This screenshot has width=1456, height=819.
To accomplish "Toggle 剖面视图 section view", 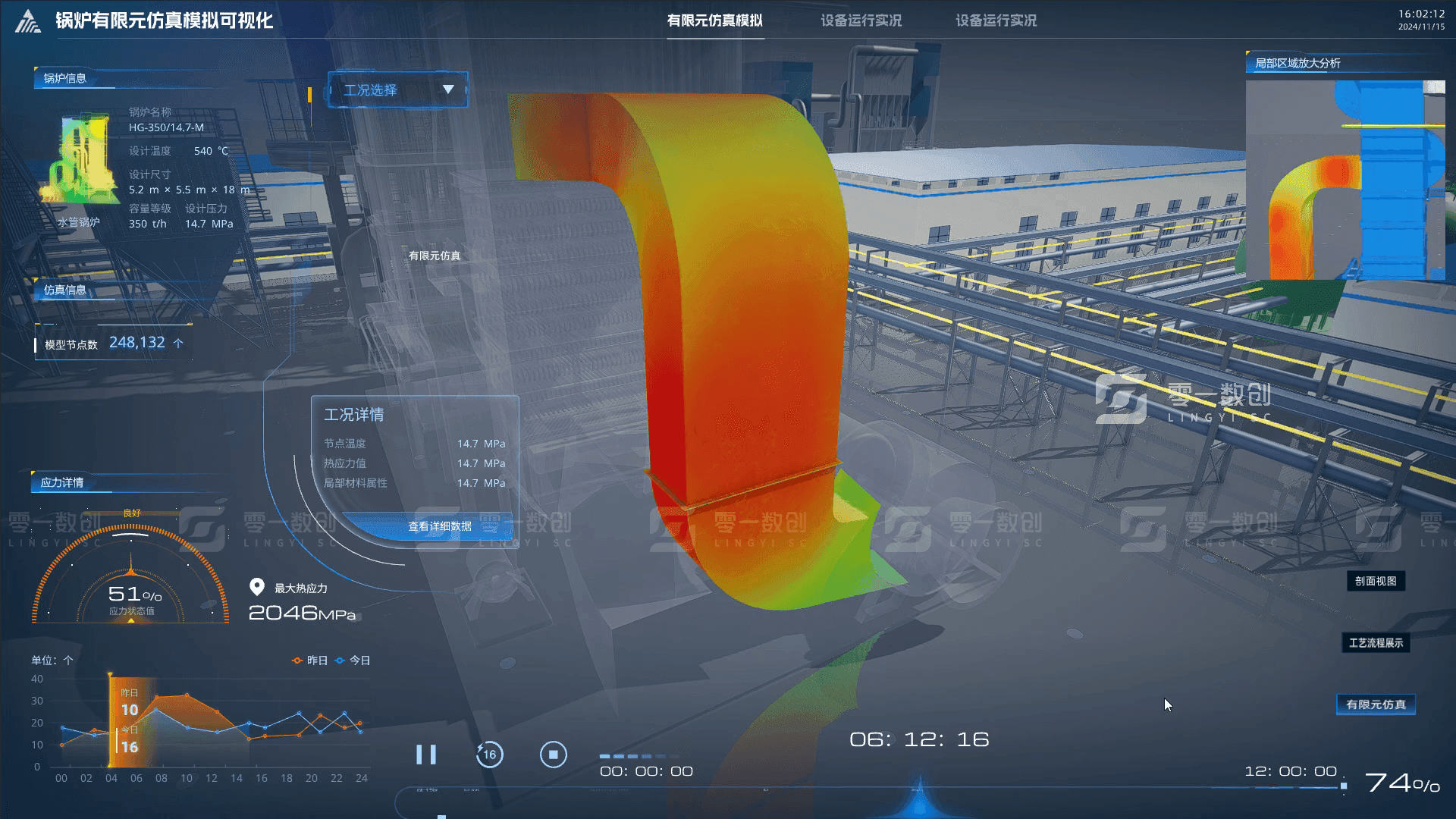I will tap(1375, 582).
